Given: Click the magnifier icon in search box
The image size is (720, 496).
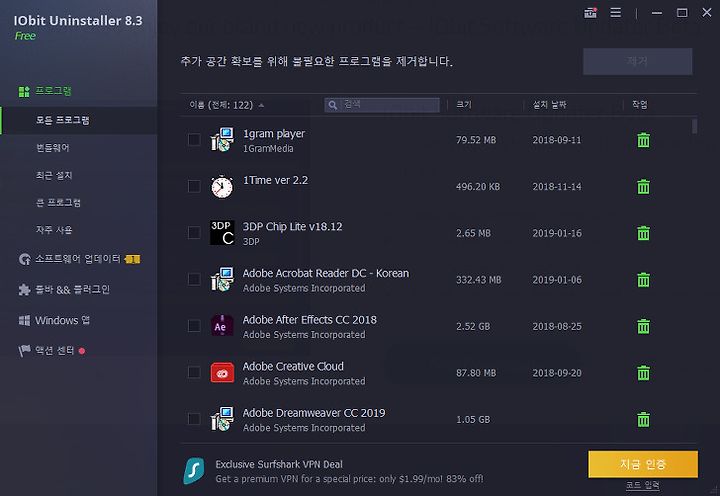Looking at the screenshot, I should (x=333, y=105).
